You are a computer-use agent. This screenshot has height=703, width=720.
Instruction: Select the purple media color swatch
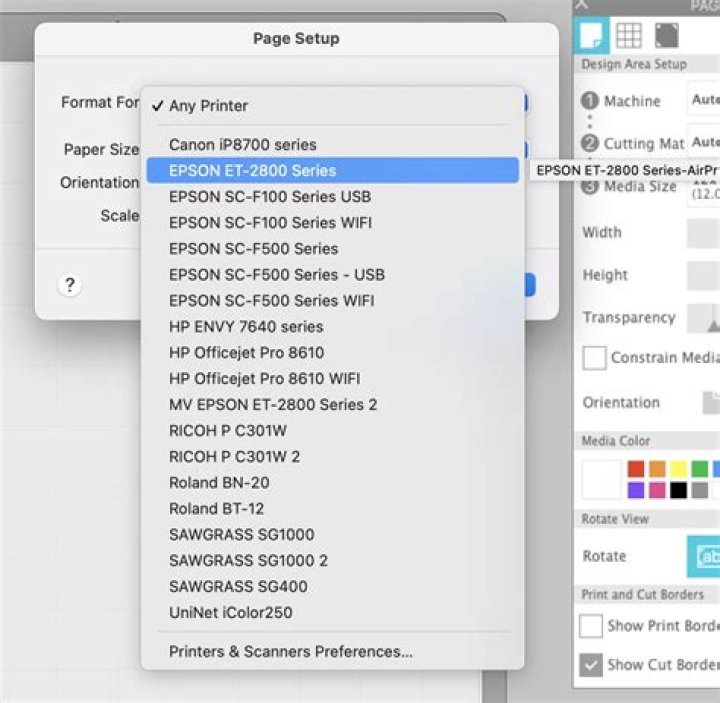pyautogui.click(x=636, y=490)
